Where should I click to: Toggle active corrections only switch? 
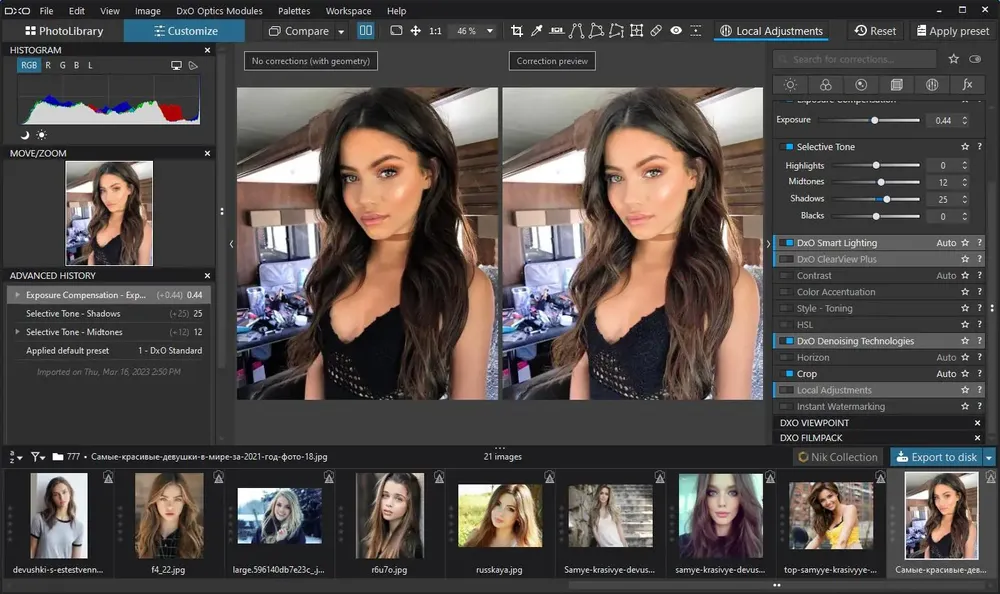point(974,59)
